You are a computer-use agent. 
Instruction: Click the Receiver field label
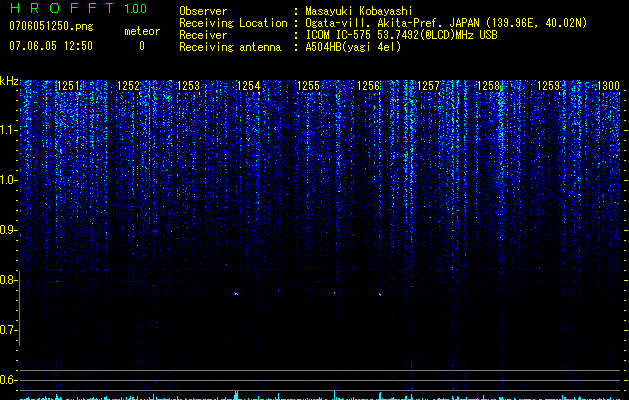203,35
